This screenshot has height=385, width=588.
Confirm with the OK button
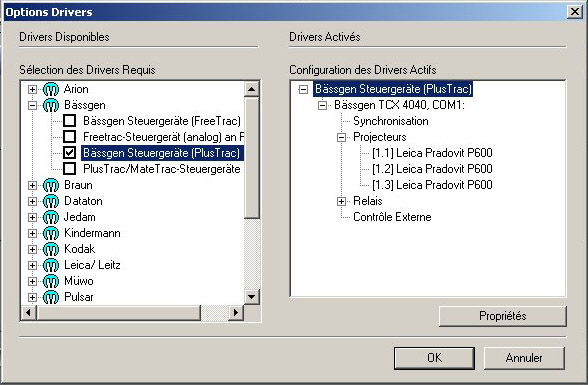pos(434,358)
